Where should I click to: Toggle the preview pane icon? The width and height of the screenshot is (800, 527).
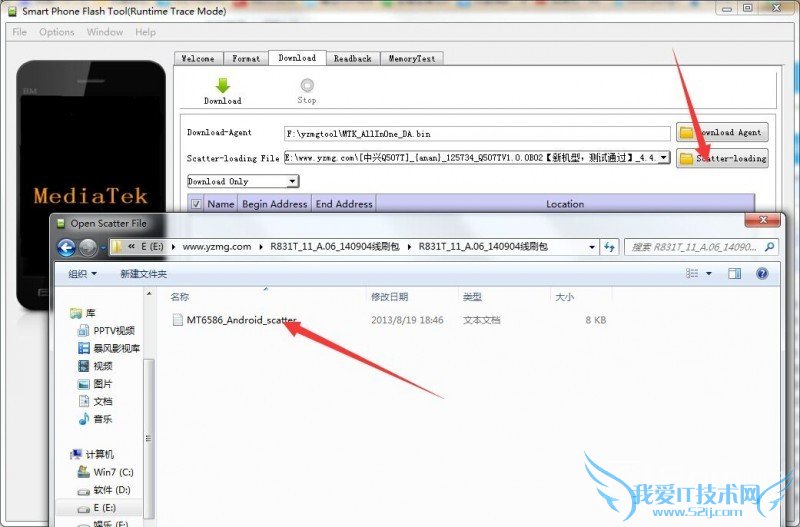click(734, 273)
